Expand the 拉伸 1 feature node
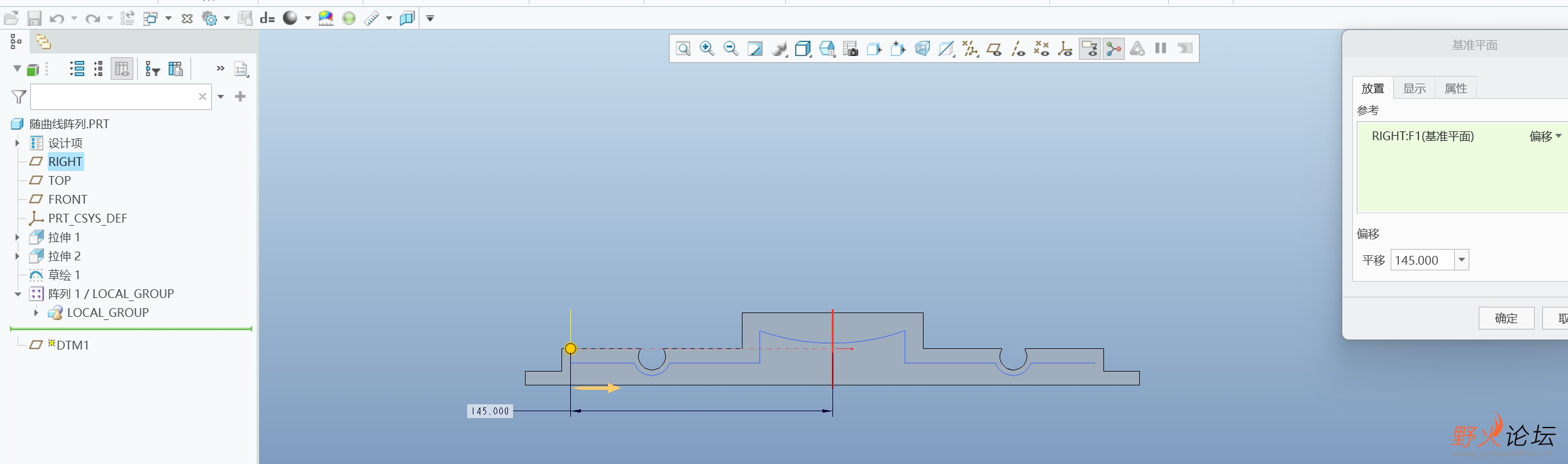Image resolution: width=1568 pixels, height=464 pixels. [x=18, y=237]
